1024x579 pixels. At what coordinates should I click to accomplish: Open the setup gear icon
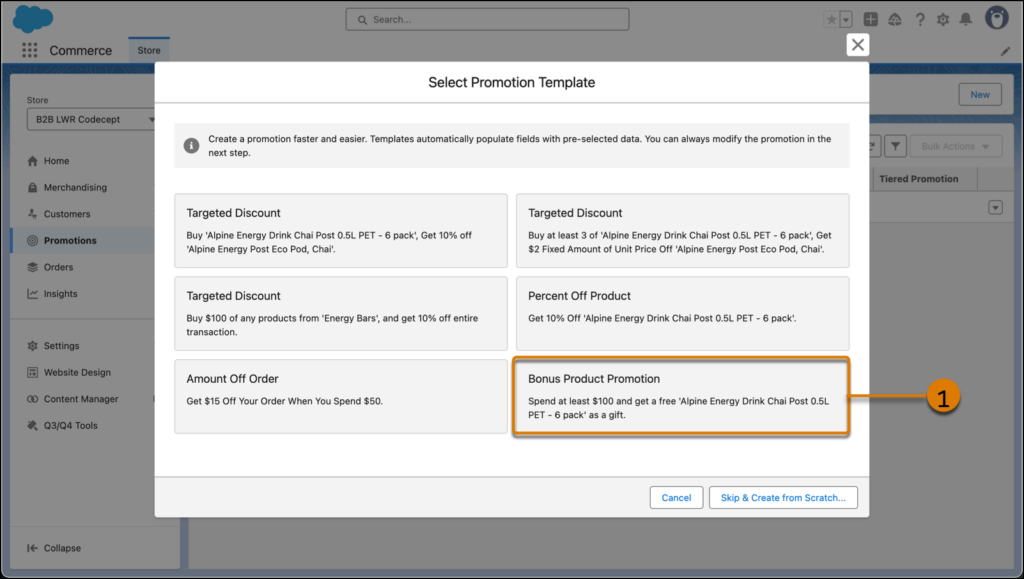point(942,20)
